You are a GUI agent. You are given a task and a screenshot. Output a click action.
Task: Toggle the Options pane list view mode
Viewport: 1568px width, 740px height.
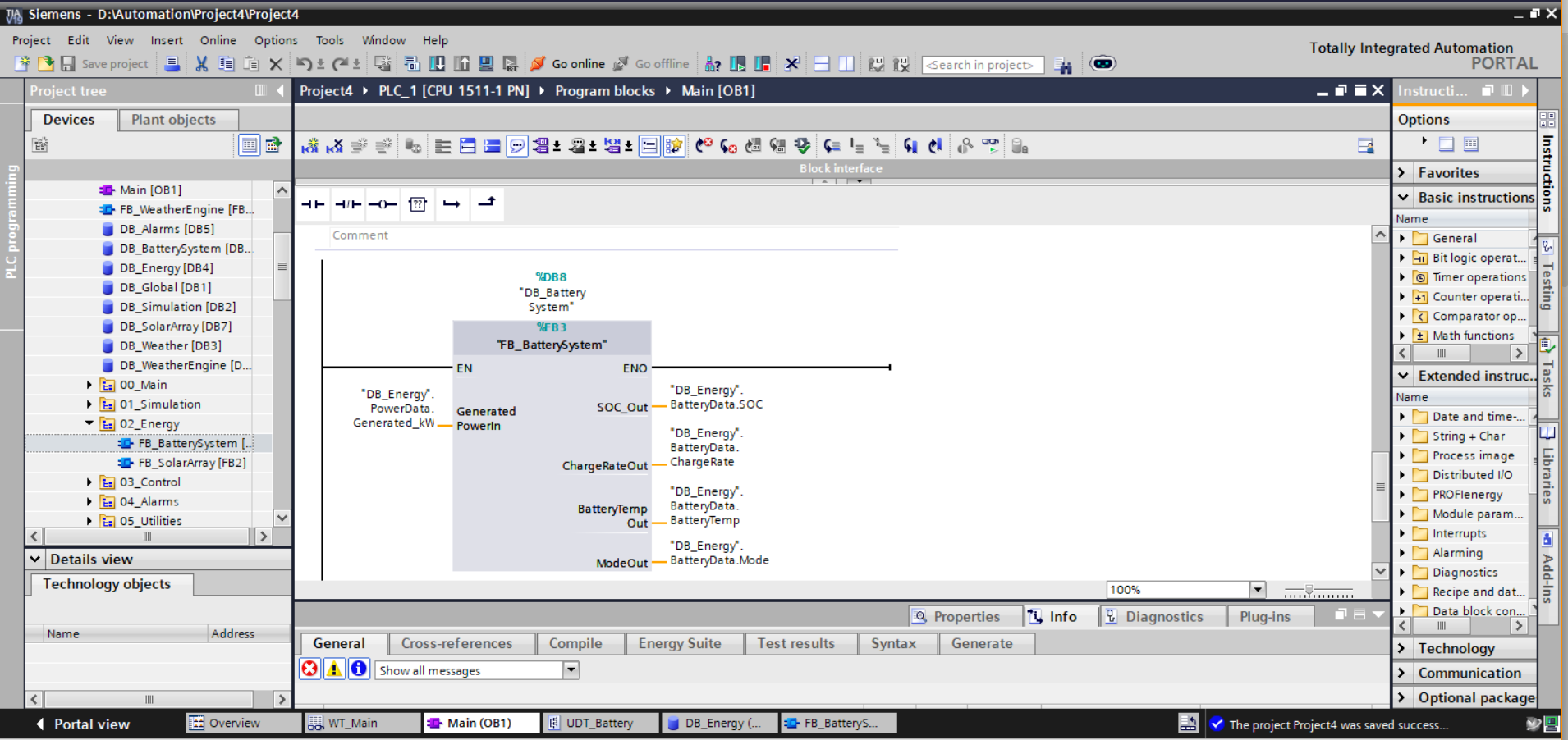1471,144
